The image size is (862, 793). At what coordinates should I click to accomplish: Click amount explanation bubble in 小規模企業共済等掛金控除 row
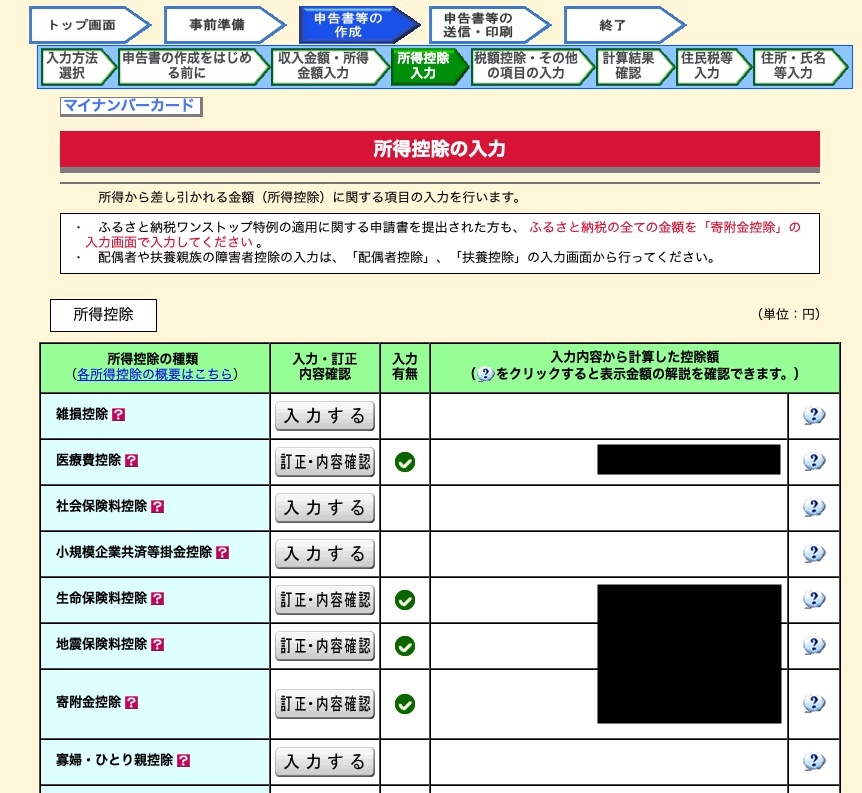tap(814, 553)
